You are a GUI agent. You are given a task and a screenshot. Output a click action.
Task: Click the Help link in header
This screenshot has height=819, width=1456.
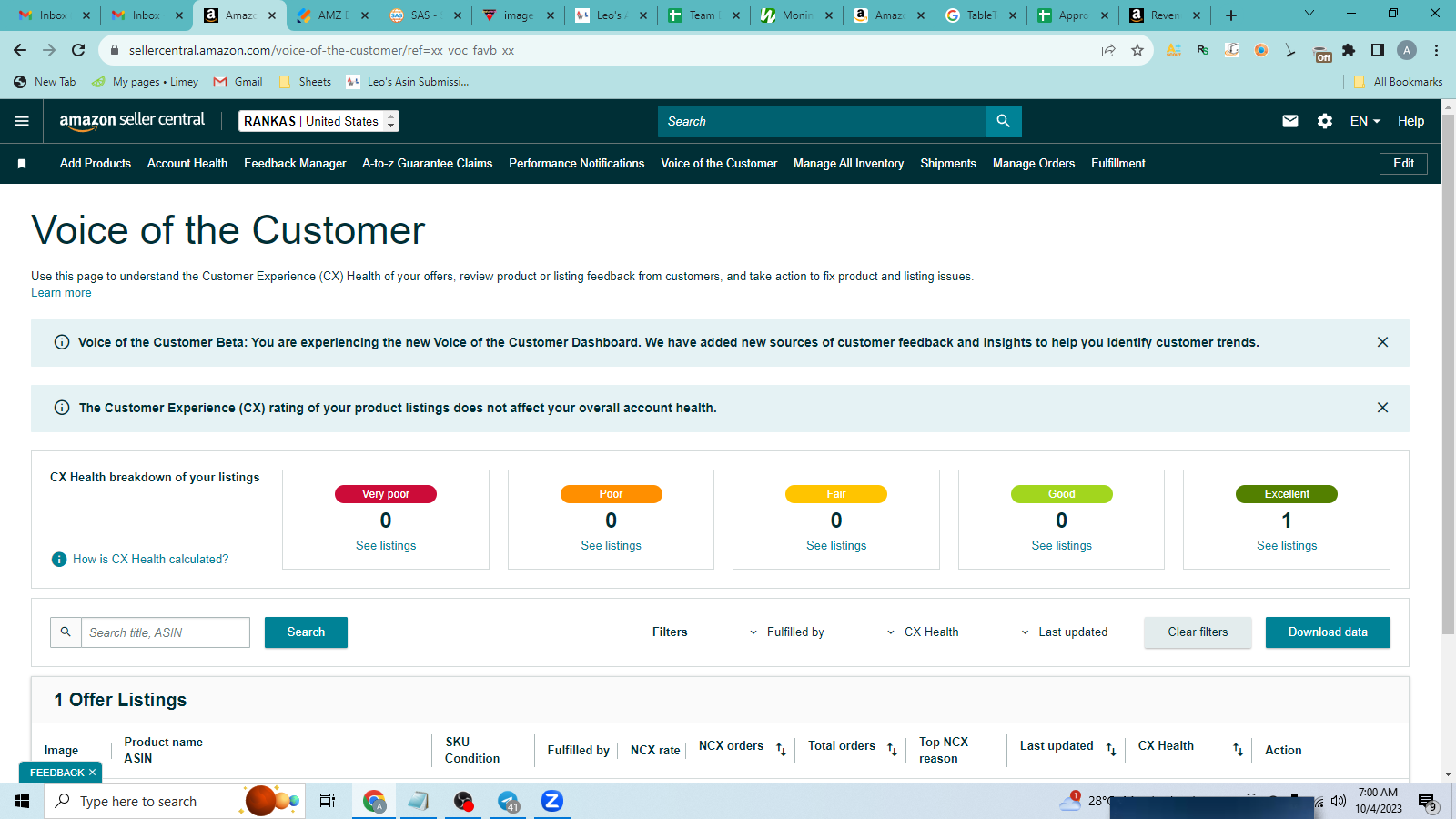(x=1410, y=121)
